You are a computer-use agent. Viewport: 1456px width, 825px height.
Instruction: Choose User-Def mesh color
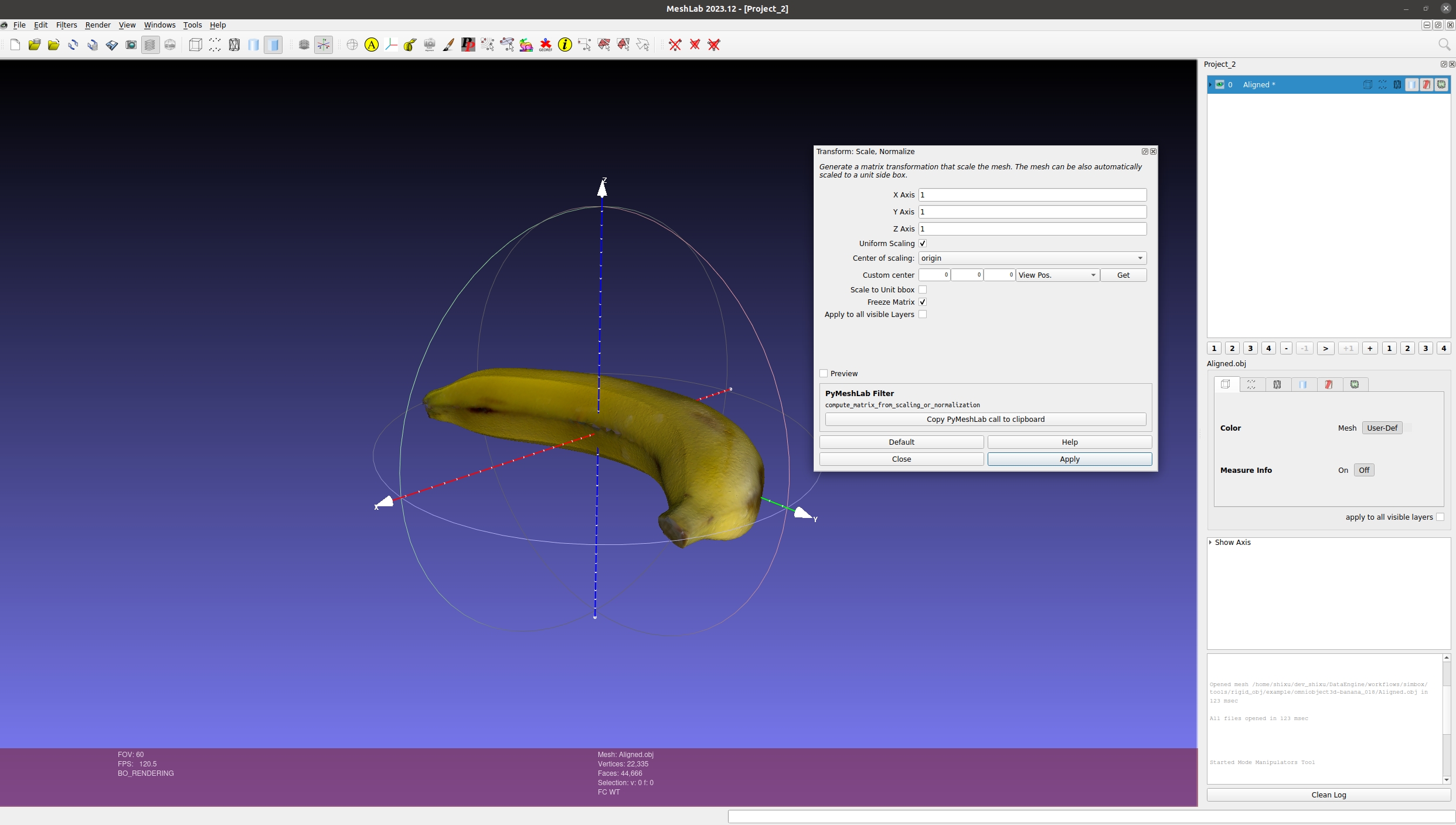click(x=1382, y=428)
